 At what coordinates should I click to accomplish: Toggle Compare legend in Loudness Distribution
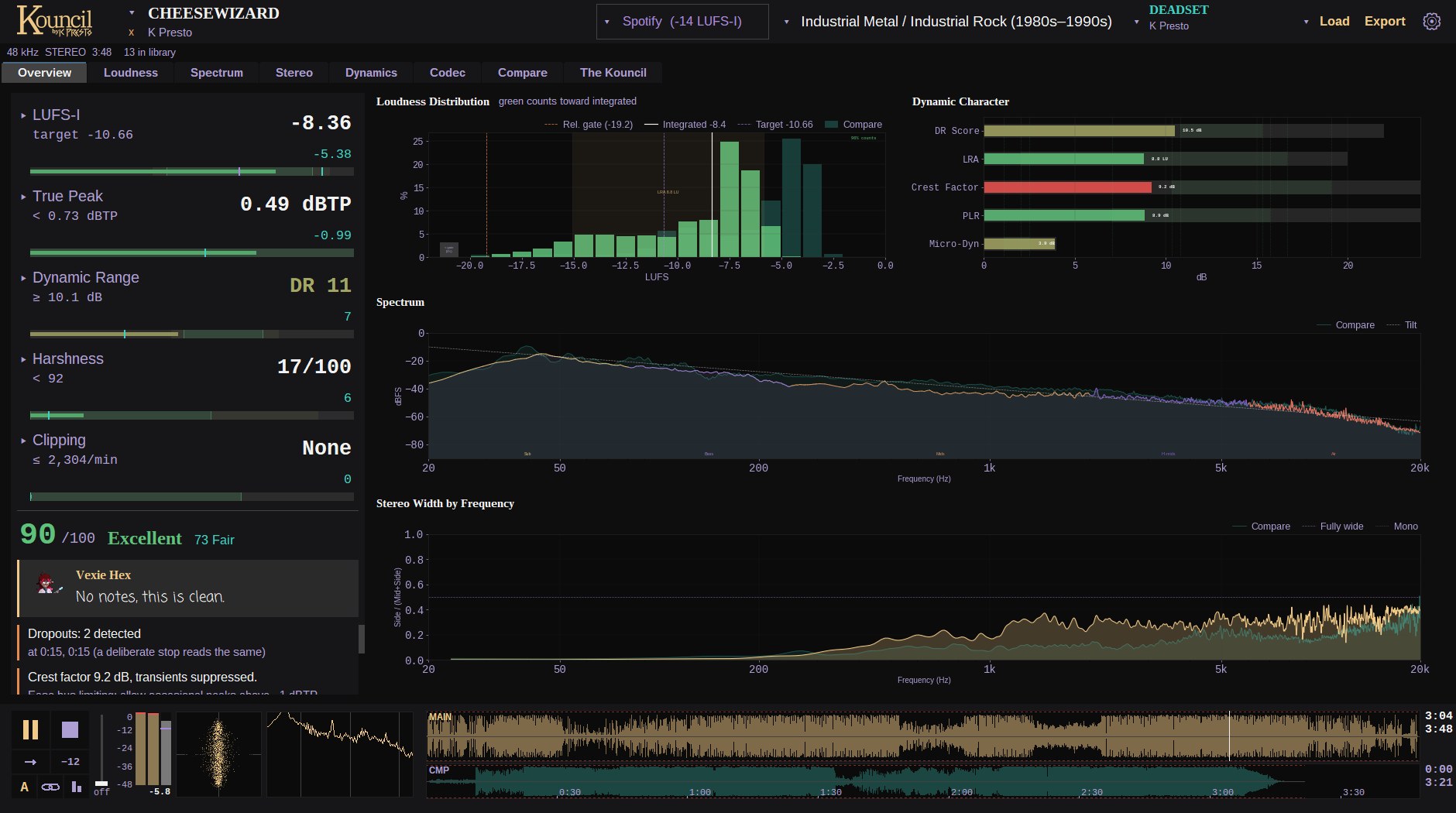(x=853, y=125)
